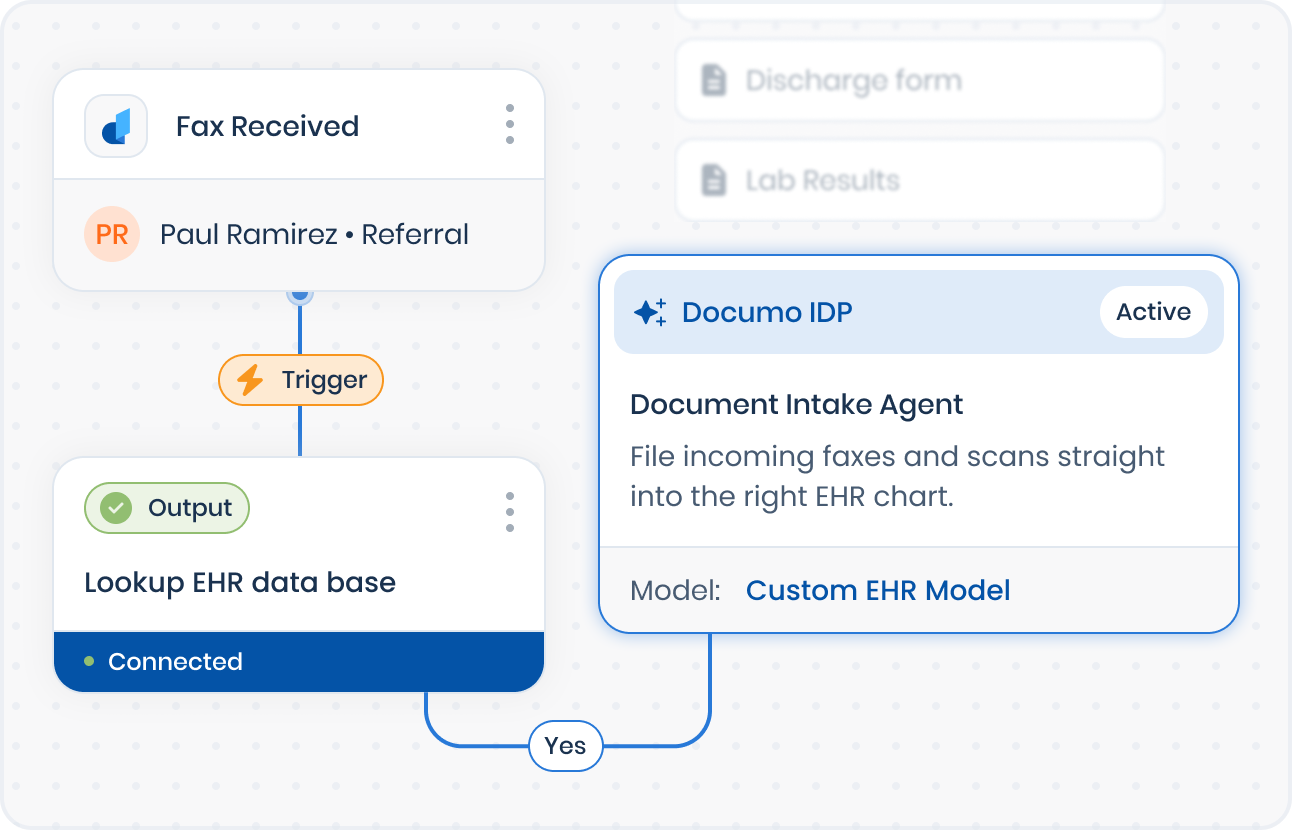Select the Lab Results item

click(x=920, y=181)
